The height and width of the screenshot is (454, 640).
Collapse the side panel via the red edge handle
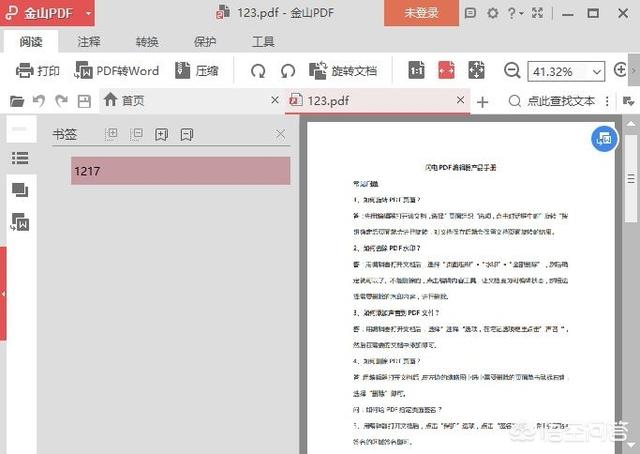3,293
